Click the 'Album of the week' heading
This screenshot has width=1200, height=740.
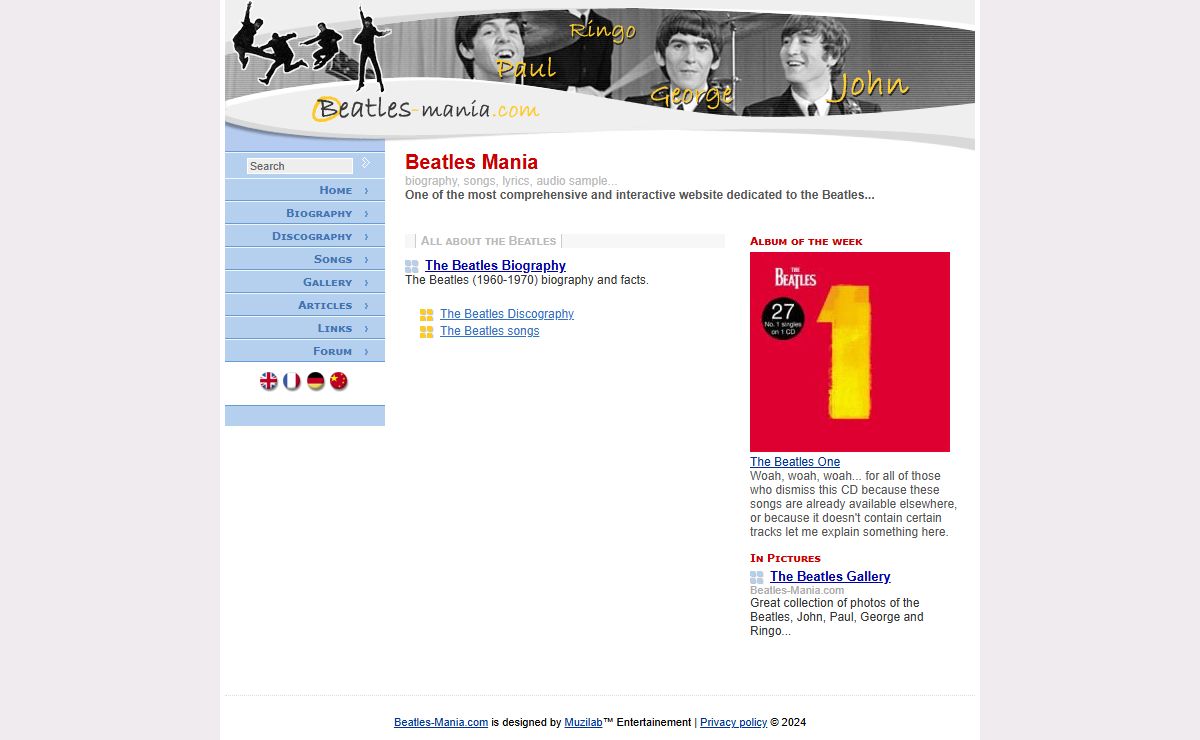pyautogui.click(x=806, y=241)
